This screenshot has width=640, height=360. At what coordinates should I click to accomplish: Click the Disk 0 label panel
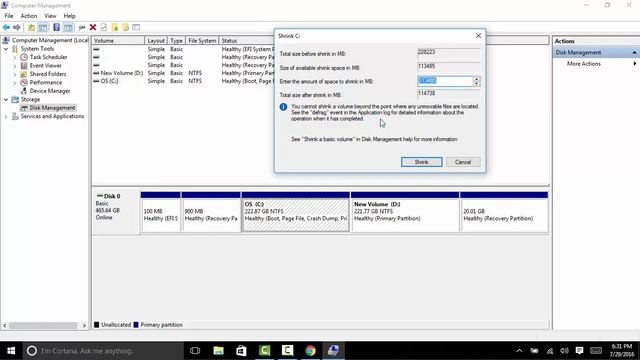click(116, 212)
